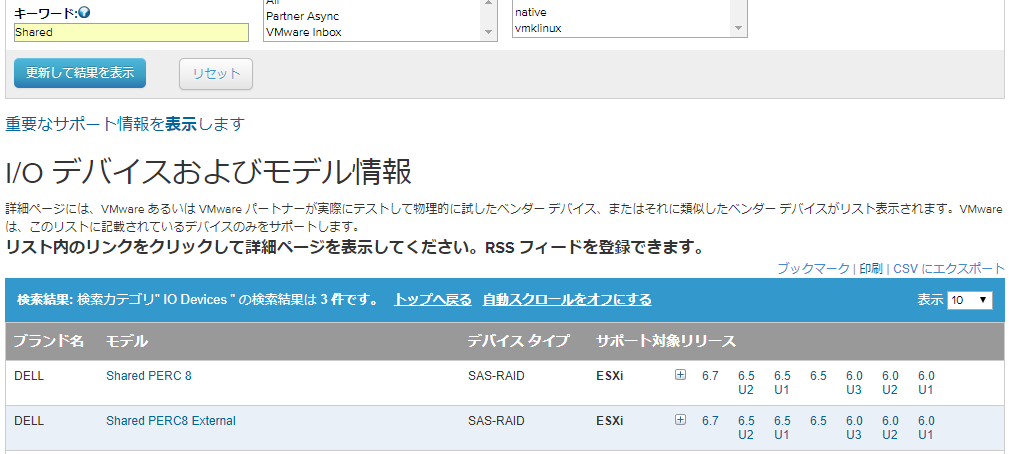Click the CSV にエクスポート link
The width and height of the screenshot is (1009, 454).
[949, 269]
